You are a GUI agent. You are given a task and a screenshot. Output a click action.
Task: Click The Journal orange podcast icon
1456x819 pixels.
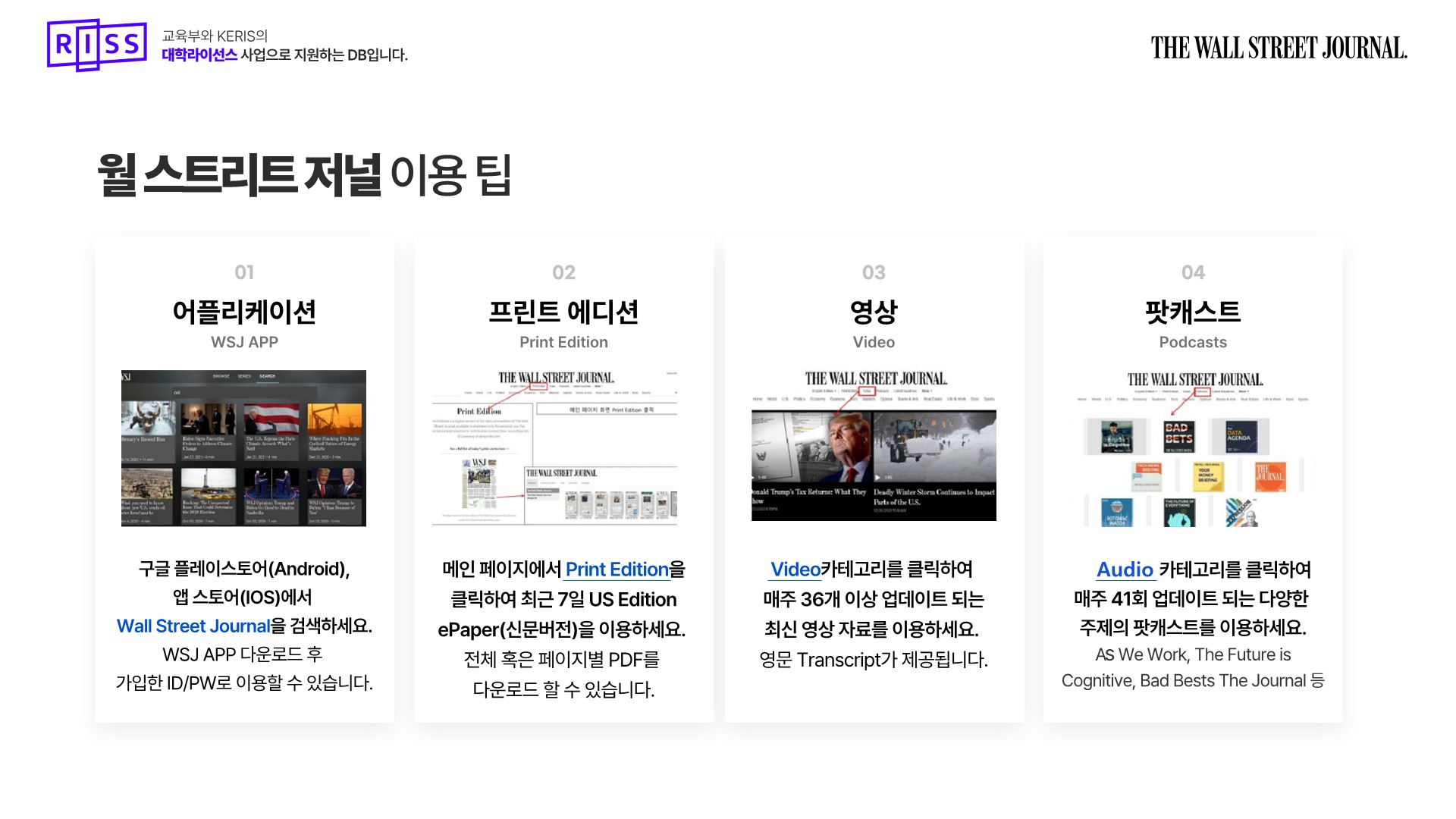1269,477
